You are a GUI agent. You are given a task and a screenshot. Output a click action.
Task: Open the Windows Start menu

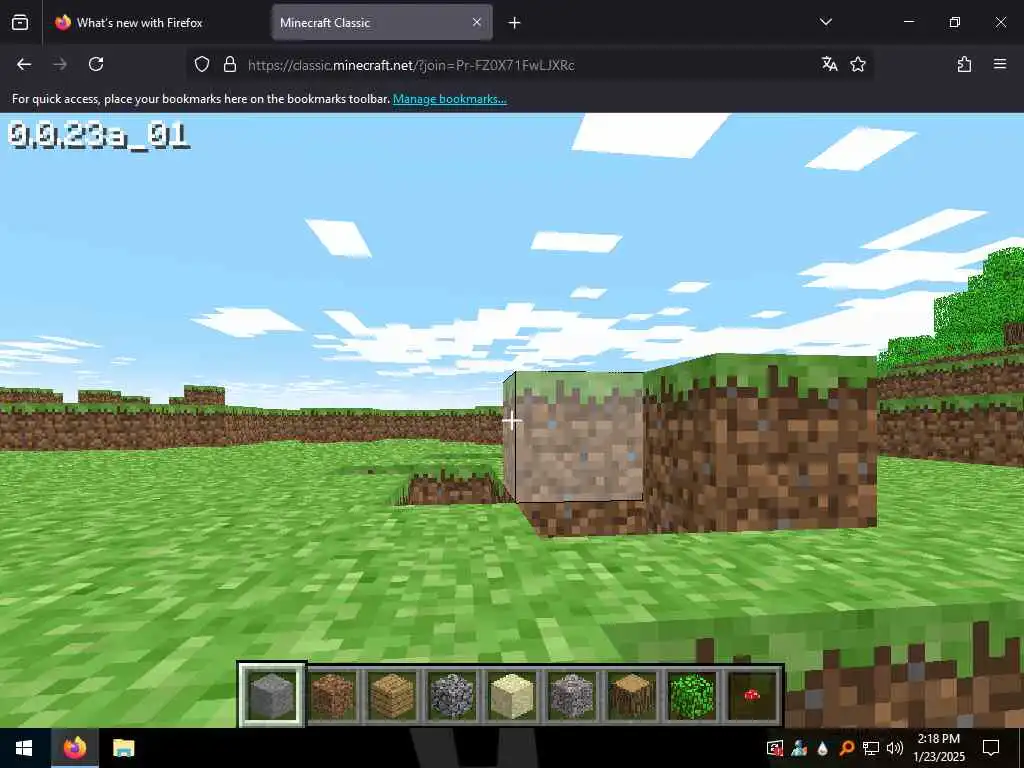(24, 748)
